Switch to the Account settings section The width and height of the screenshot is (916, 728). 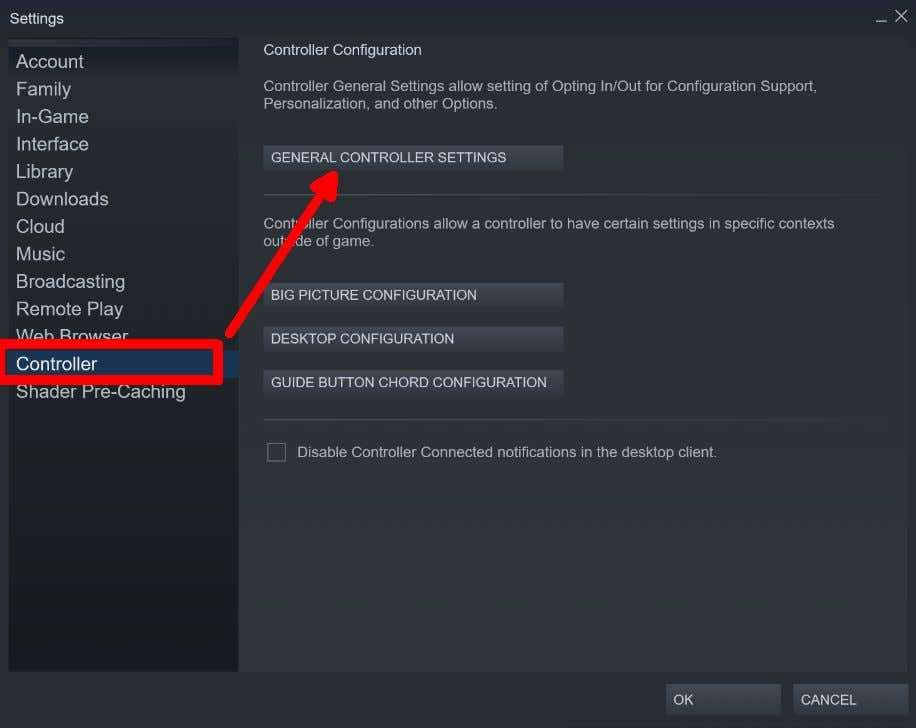[49, 61]
